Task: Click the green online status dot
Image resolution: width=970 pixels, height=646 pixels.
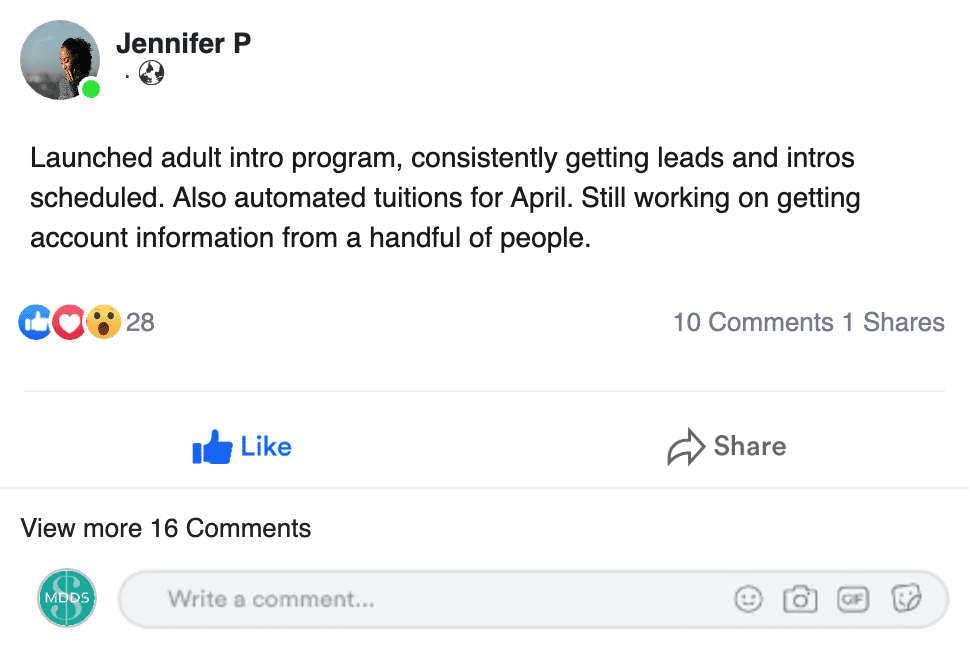Action: pos(91,90)
